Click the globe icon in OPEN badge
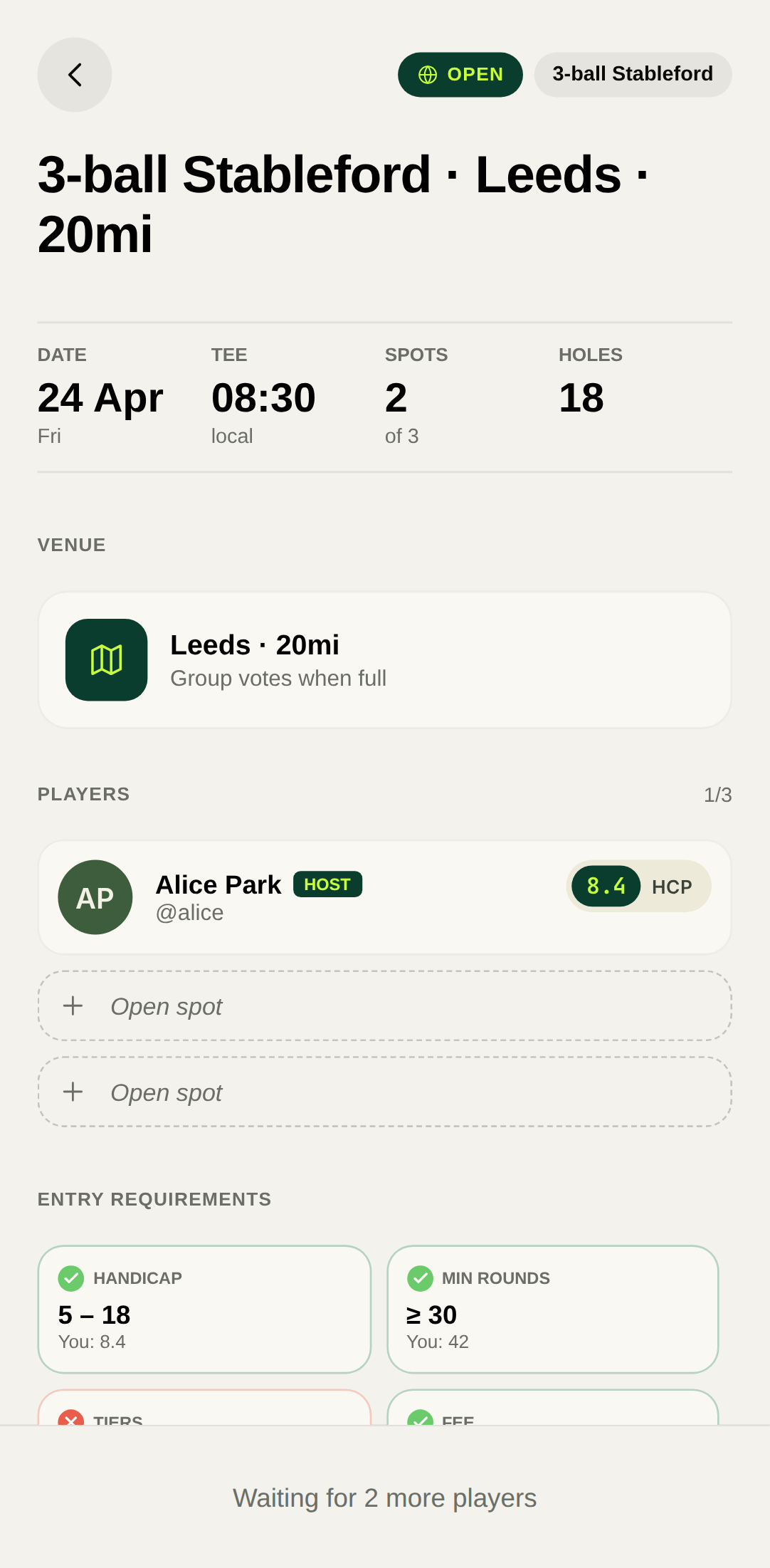The width and height of the screenshot is (770, 1568). point(428,75)
